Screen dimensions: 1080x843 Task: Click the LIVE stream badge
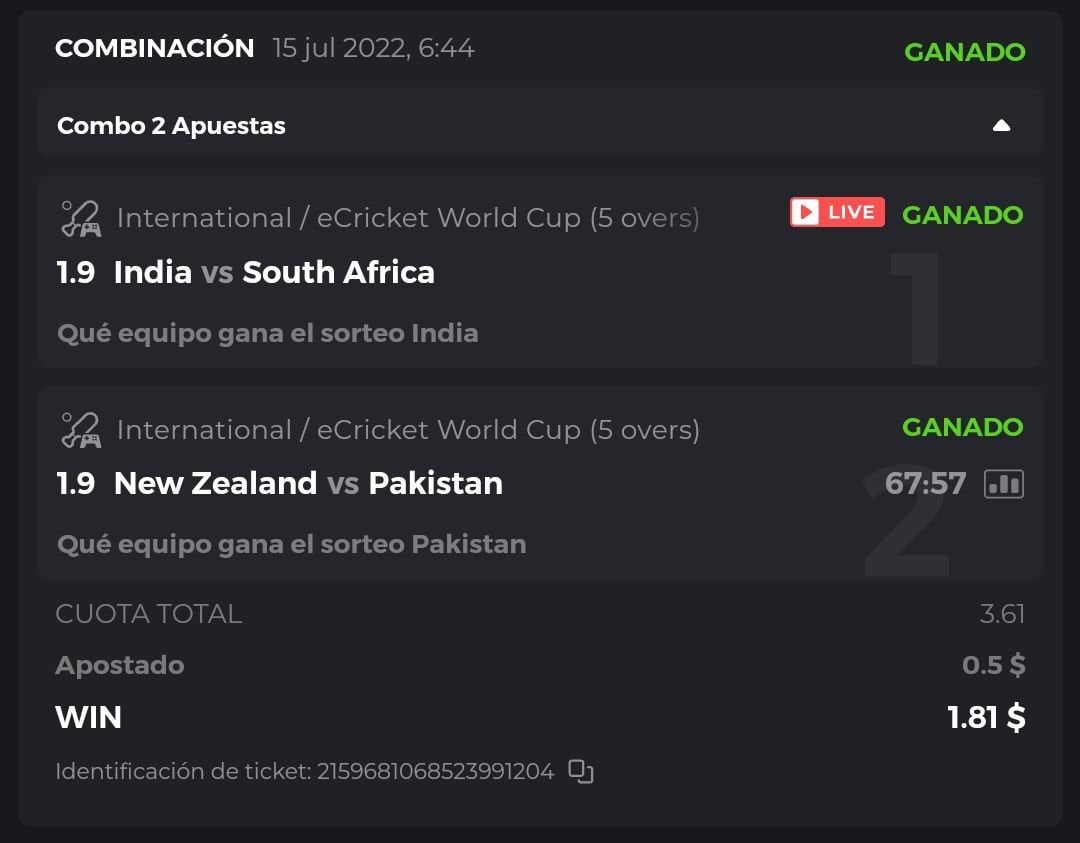tap(837, 213)
